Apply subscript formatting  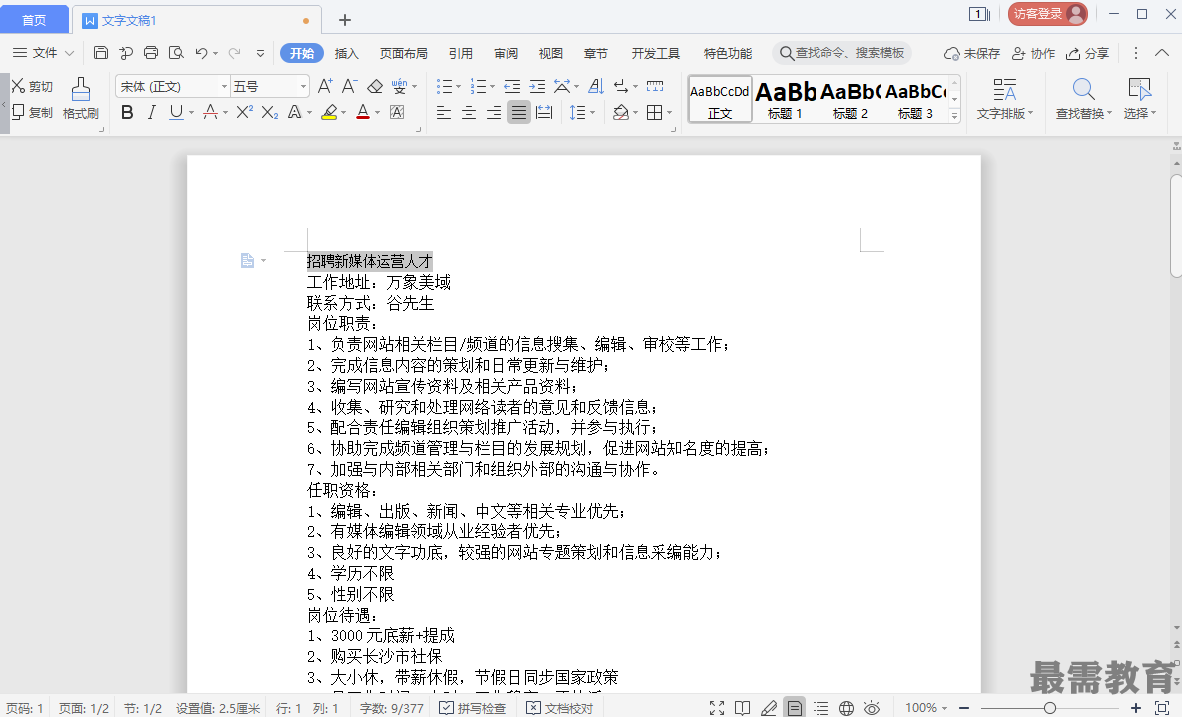coord(270,112)
